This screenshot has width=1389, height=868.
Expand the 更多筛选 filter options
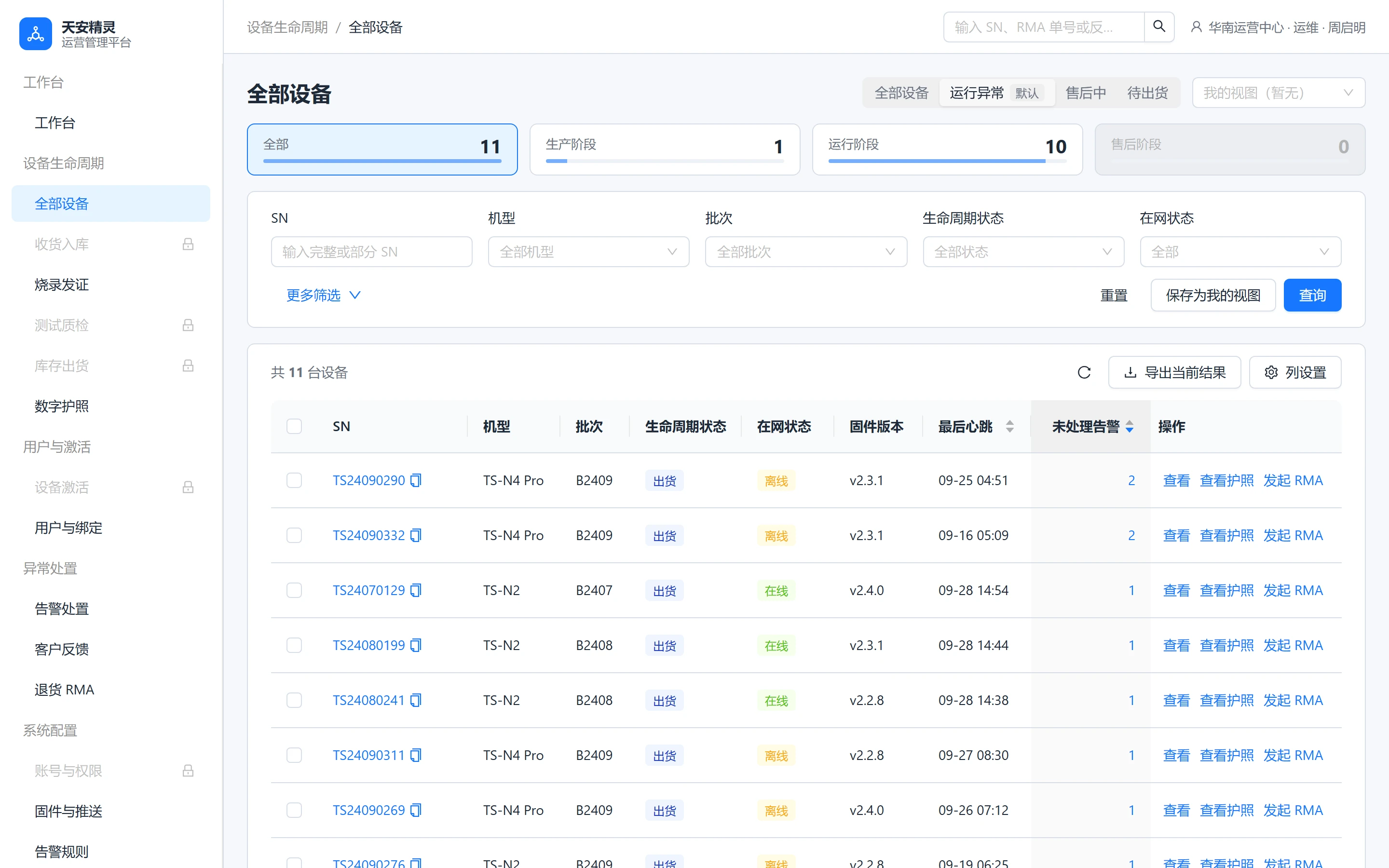323,295
